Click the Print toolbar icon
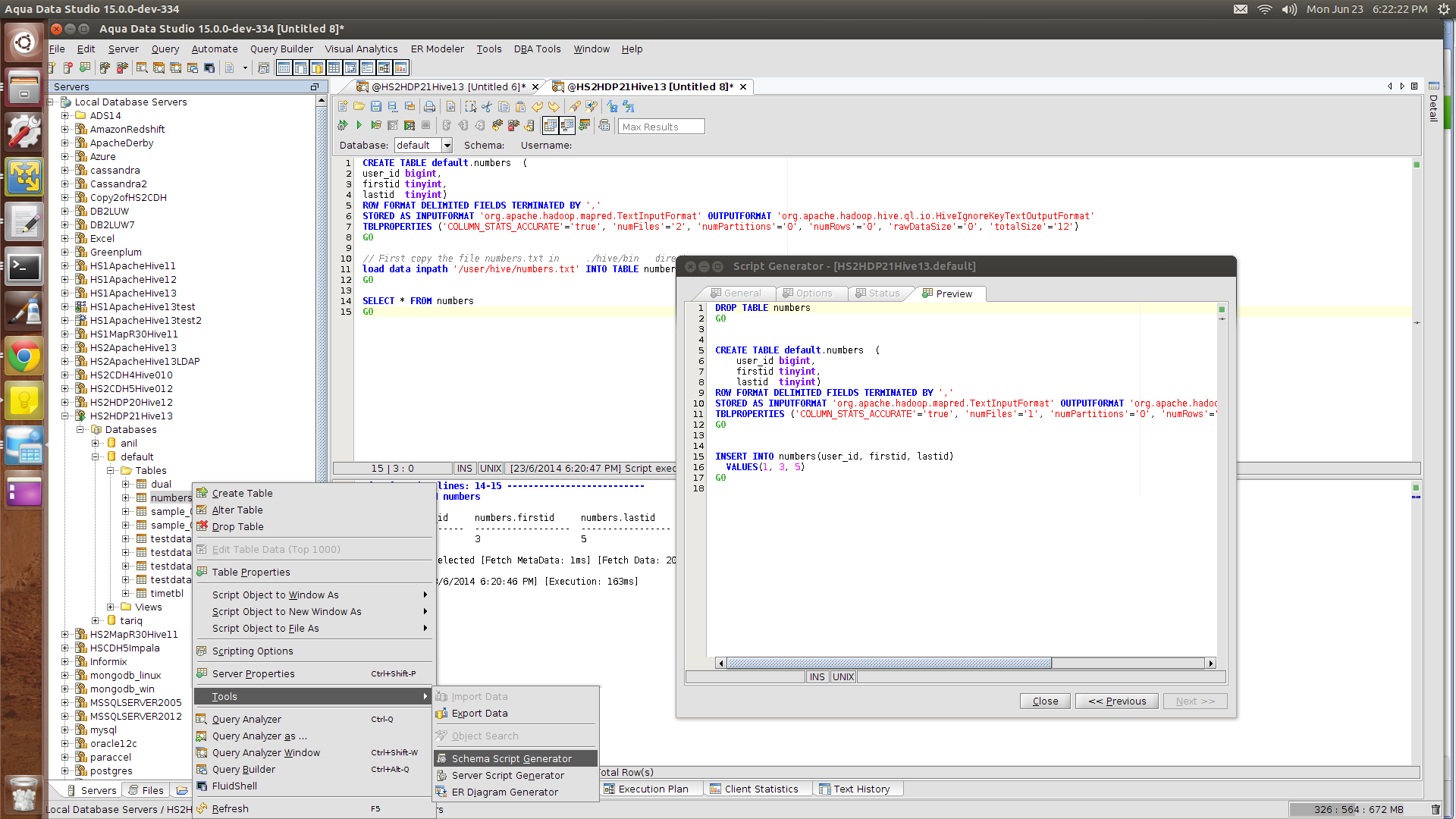1456x819 pixels. coord(429,107)
